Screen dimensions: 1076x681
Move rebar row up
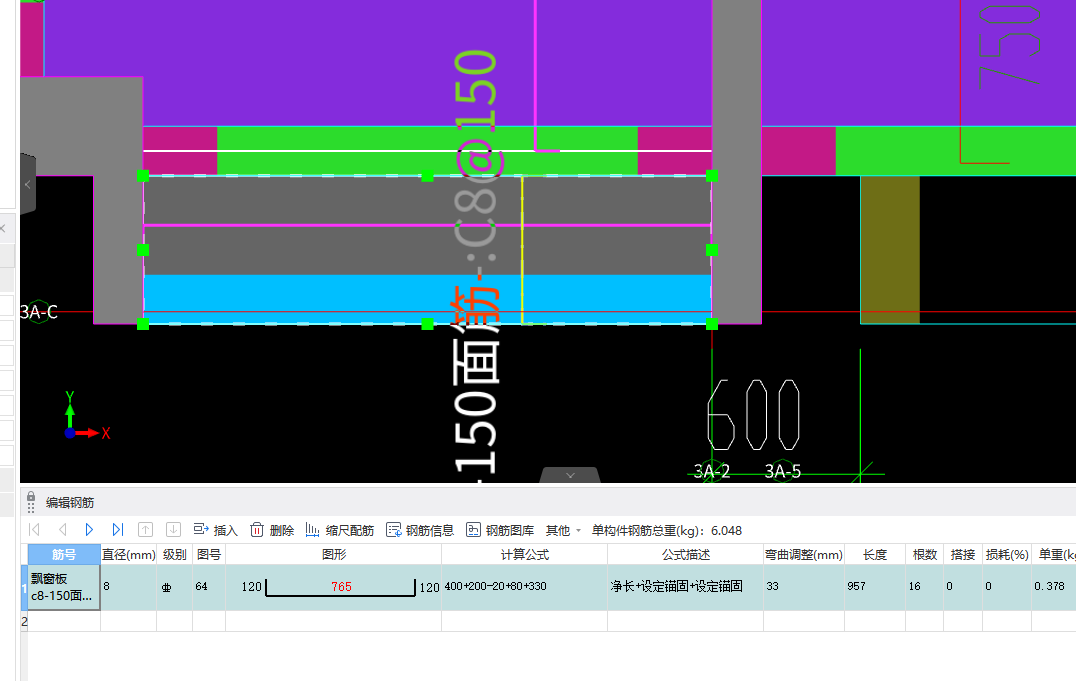145,529
